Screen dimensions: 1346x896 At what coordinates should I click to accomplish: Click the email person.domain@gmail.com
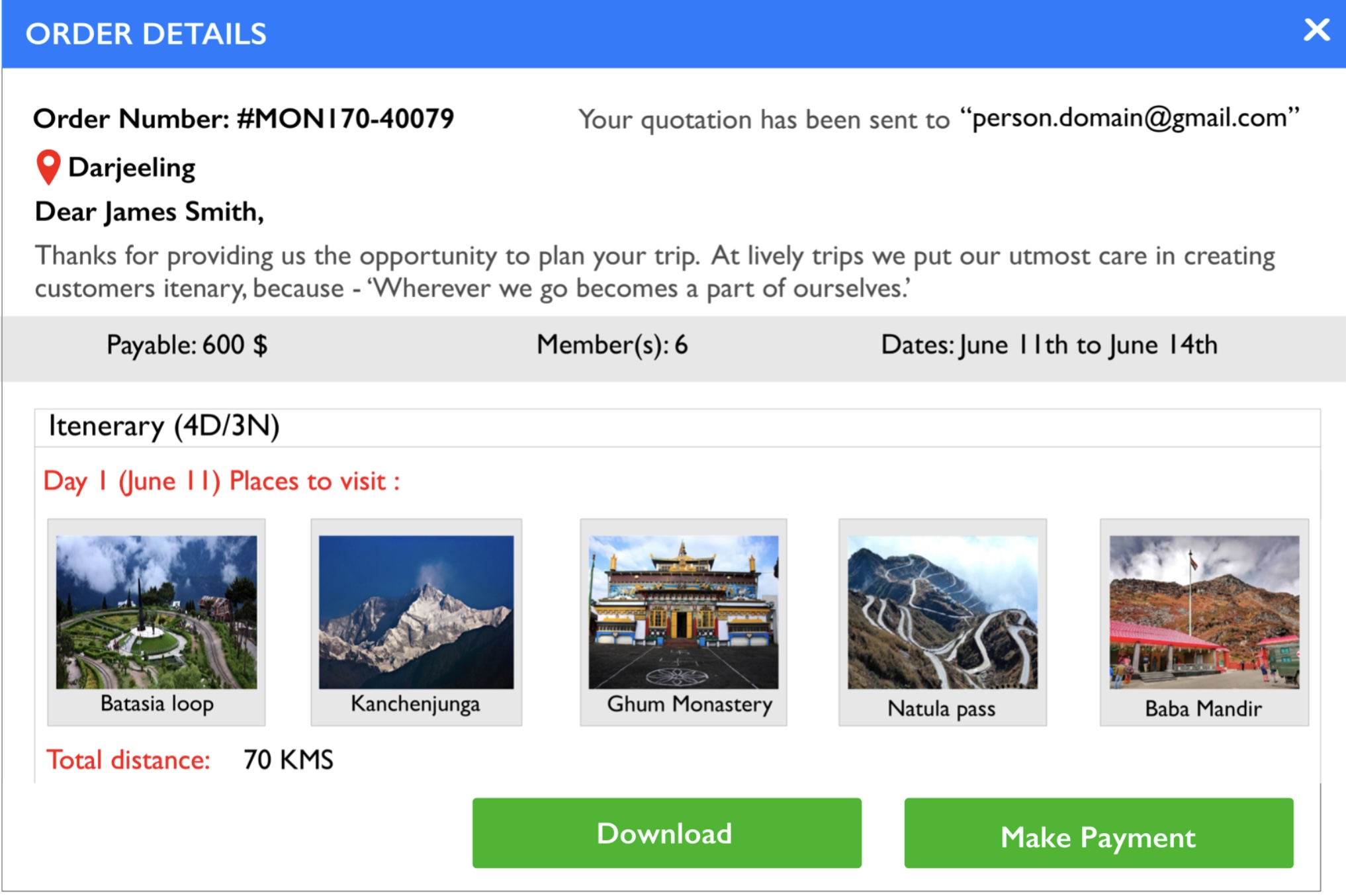(1130, 118)
